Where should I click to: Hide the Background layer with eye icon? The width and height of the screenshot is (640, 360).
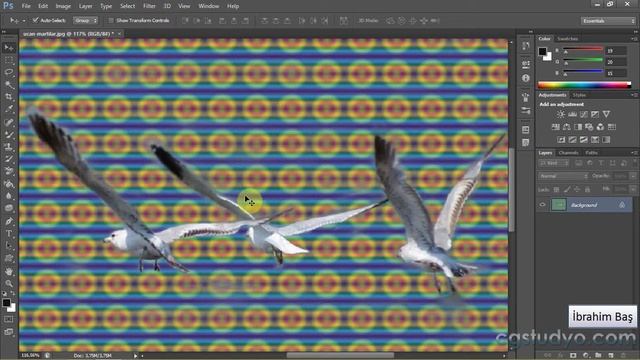click(x=542, y=205)
